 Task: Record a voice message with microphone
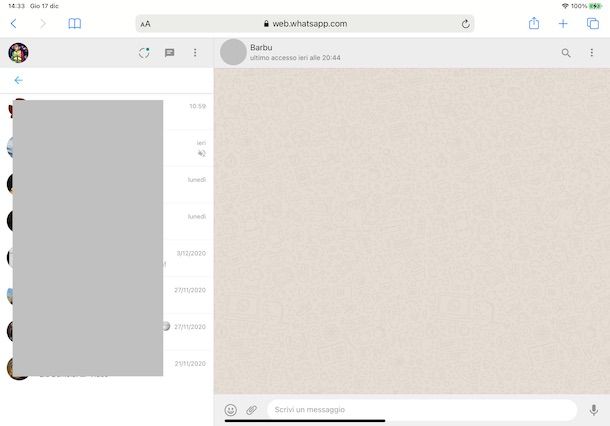pyautogui.click(x=594, y=410)
